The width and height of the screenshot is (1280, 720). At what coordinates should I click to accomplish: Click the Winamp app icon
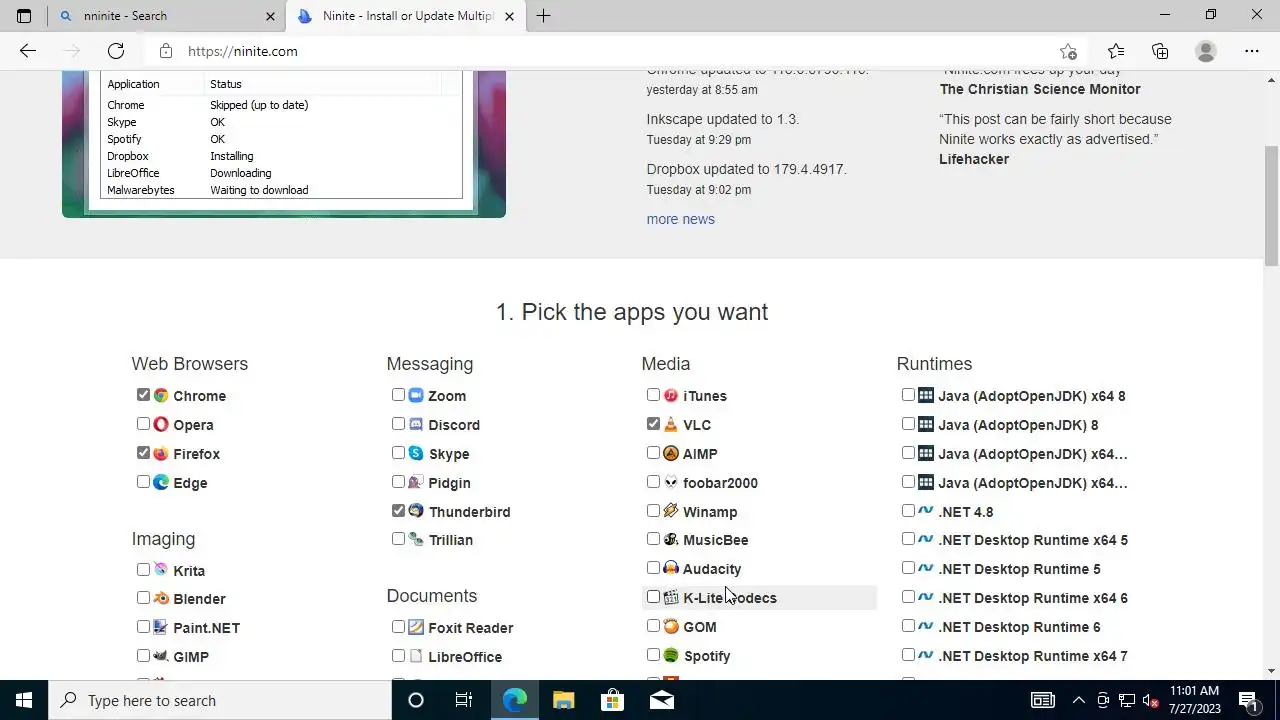point(671,511)
